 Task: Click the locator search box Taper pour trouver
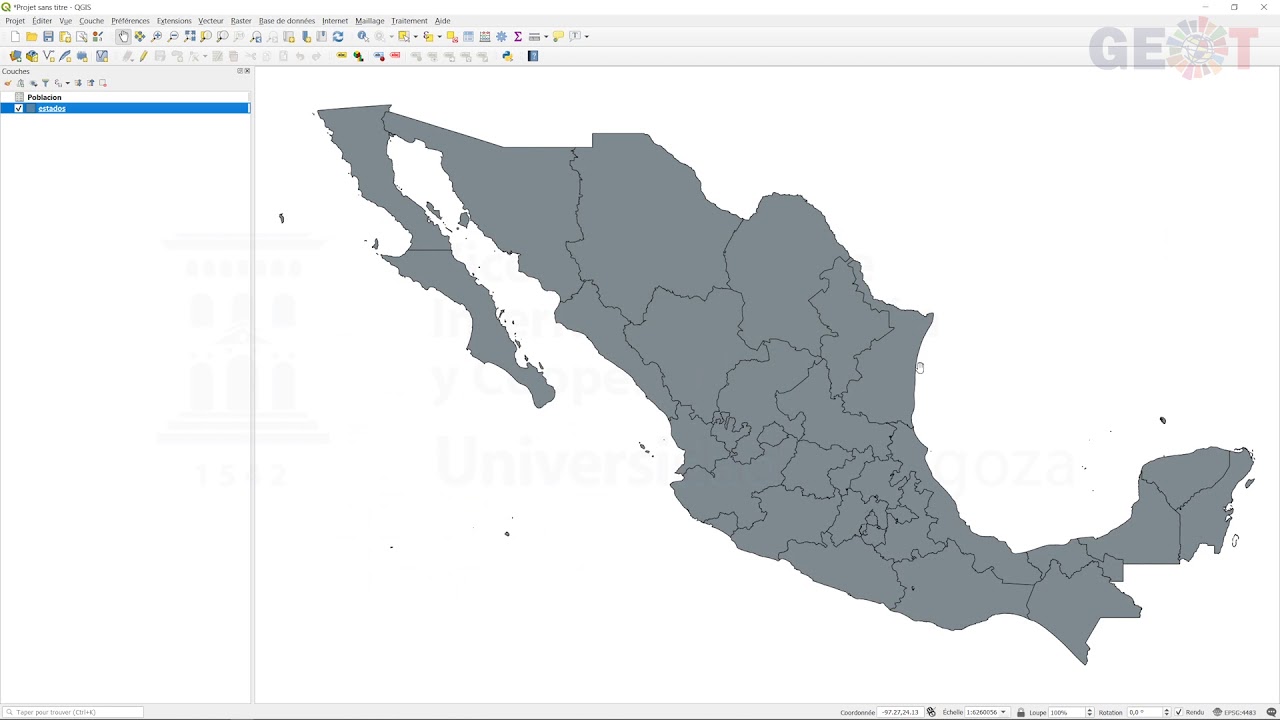point(73,712)
